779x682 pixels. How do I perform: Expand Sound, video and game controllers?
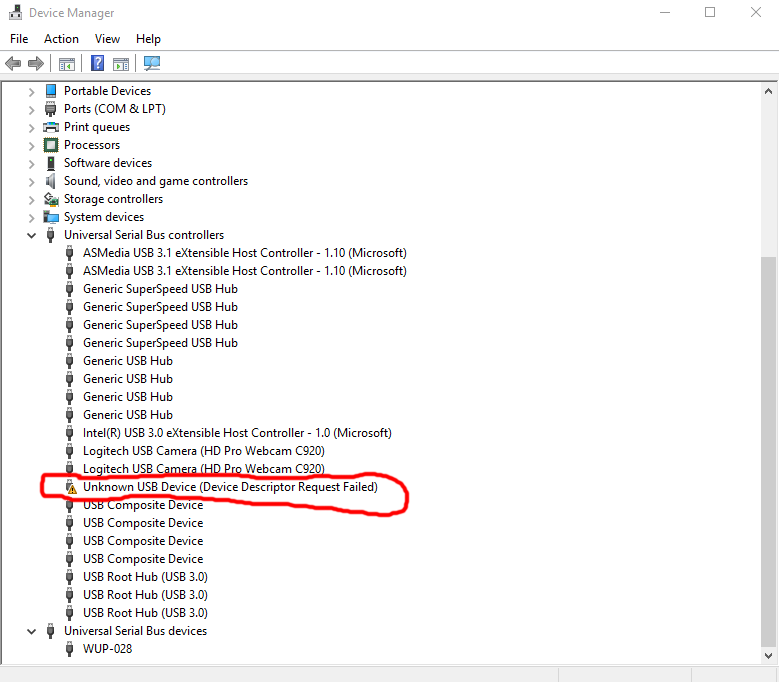pos(31,182)
